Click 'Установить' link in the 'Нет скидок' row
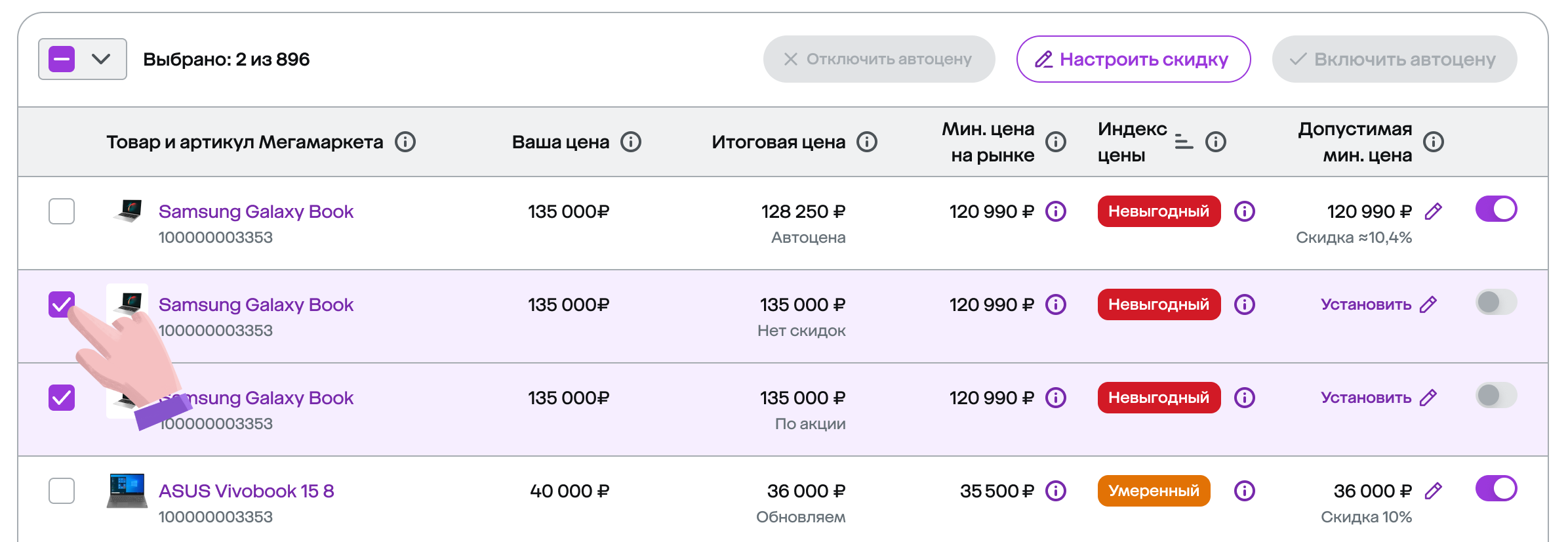The height and width of the screenshot is (542, 1568). coord(1366,304)
